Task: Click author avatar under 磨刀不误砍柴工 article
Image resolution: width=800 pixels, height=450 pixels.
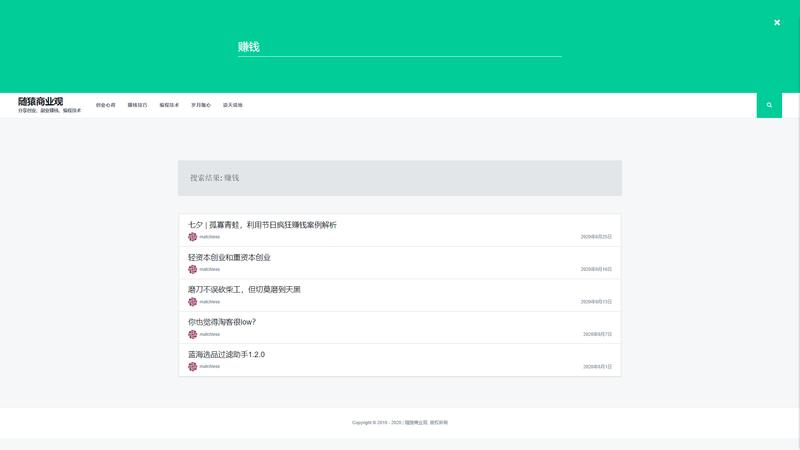Action: (192, 302)
